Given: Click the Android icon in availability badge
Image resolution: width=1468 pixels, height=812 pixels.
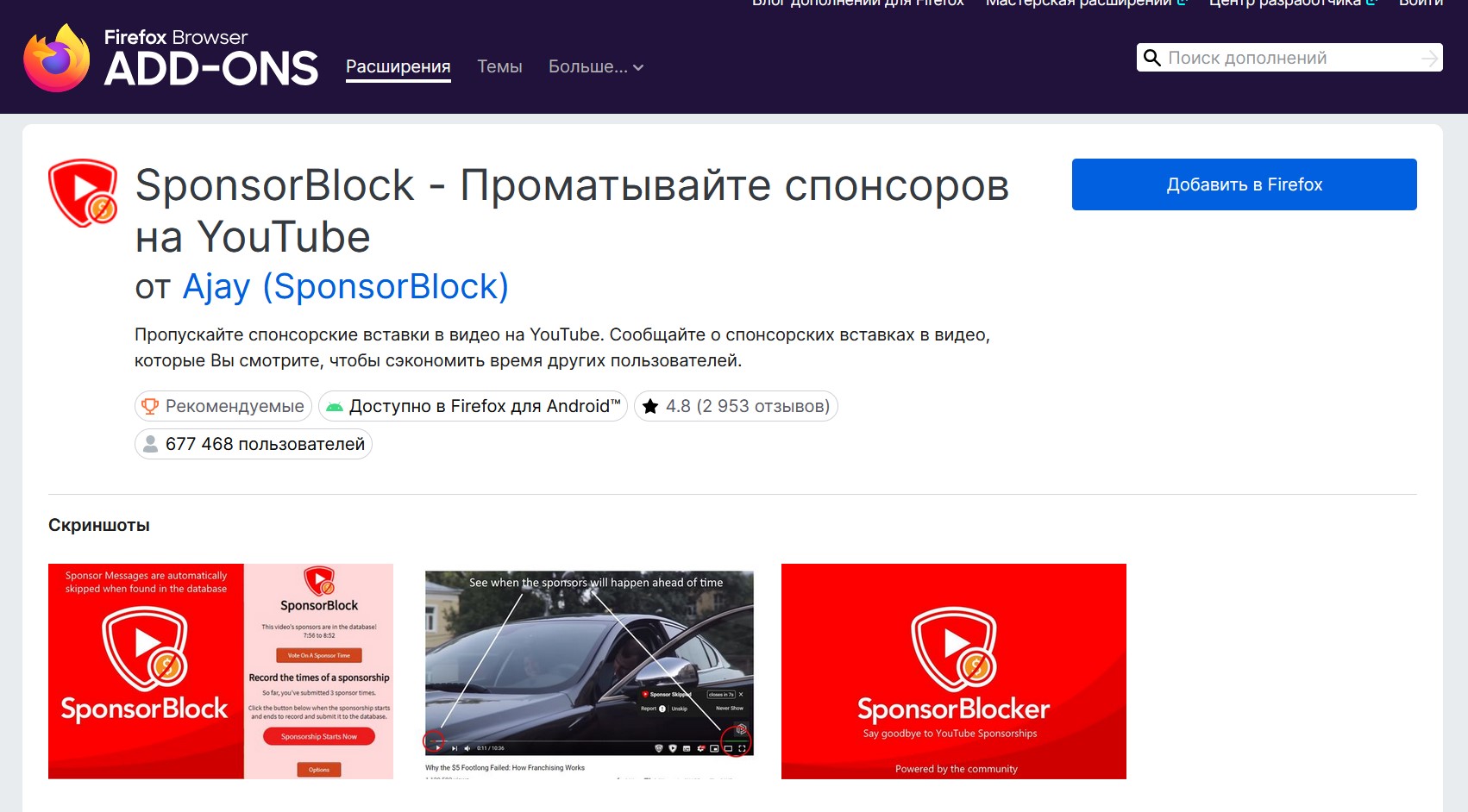Looking at the screenshot, I should click(x=335, y=407).
